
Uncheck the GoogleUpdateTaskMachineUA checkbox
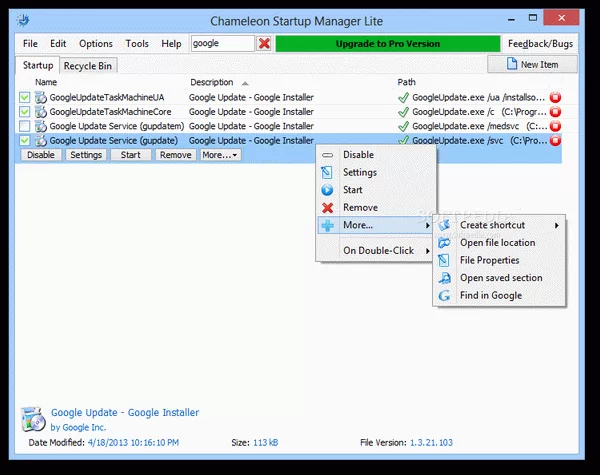(25, 97)
